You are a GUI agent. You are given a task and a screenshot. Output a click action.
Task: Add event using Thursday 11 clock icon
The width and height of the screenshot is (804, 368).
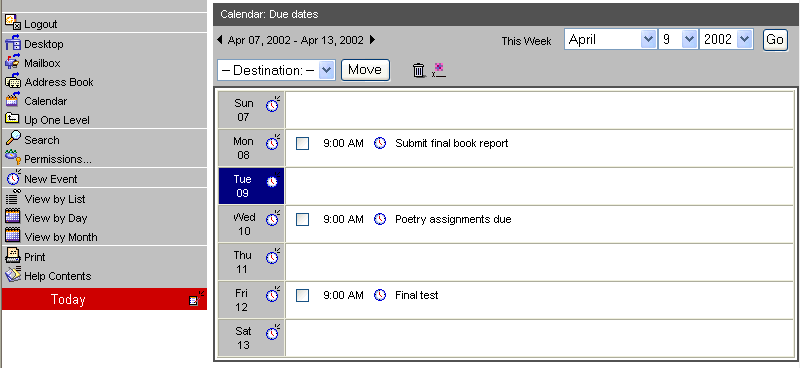coord(273,256)
